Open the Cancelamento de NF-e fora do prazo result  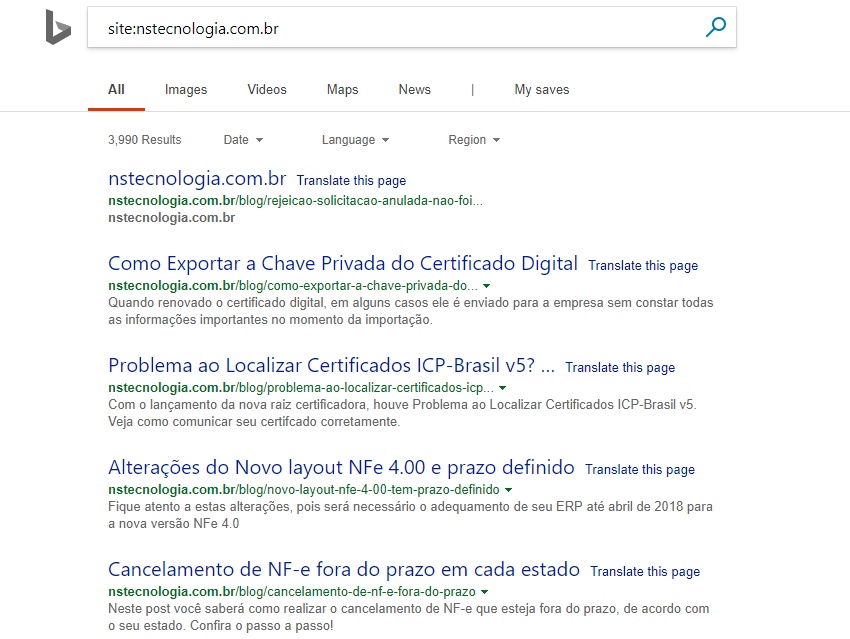pyautogui.click(x=344, y=569)
